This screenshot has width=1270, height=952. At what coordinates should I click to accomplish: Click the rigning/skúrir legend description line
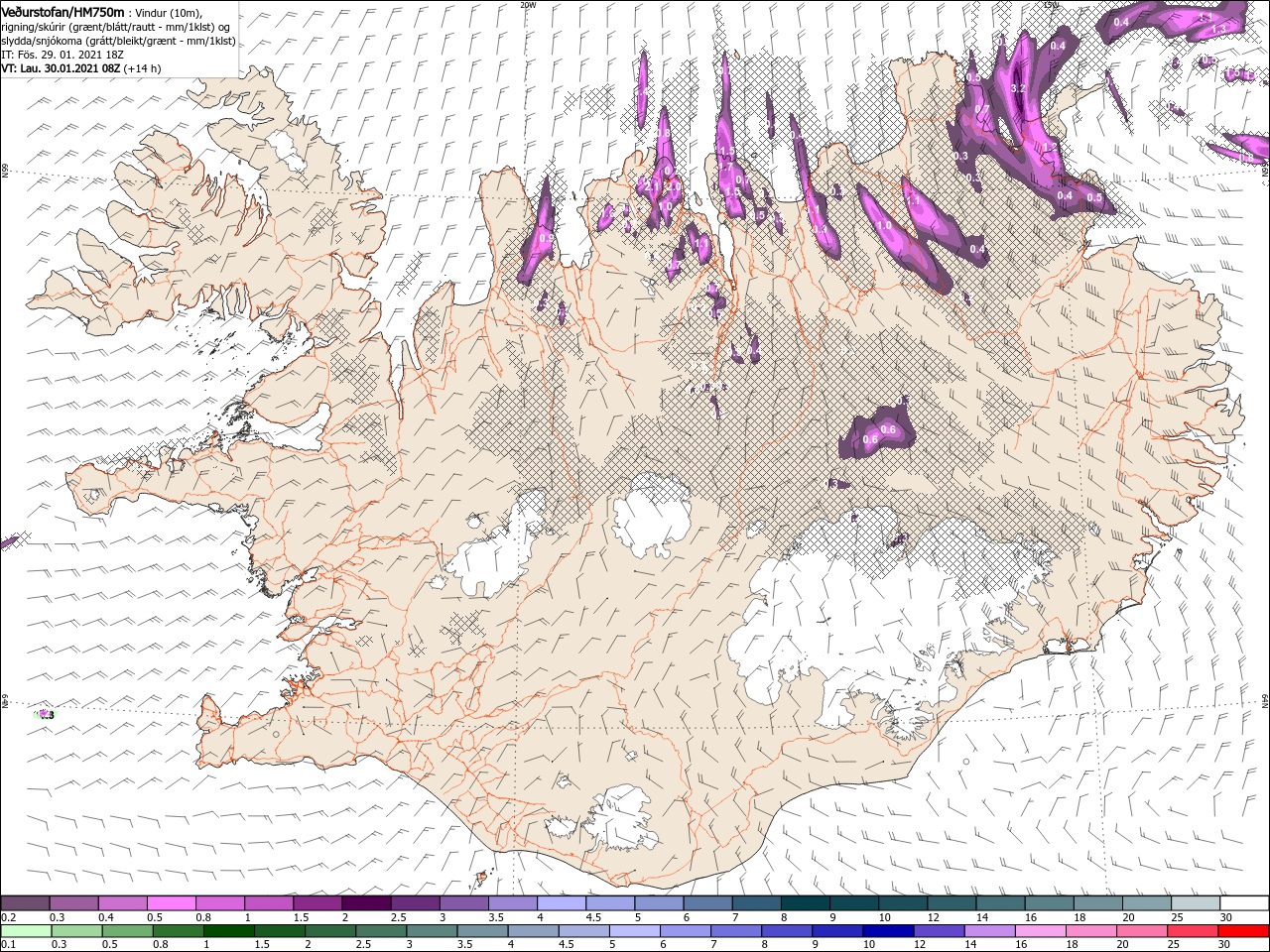point(115,26)
